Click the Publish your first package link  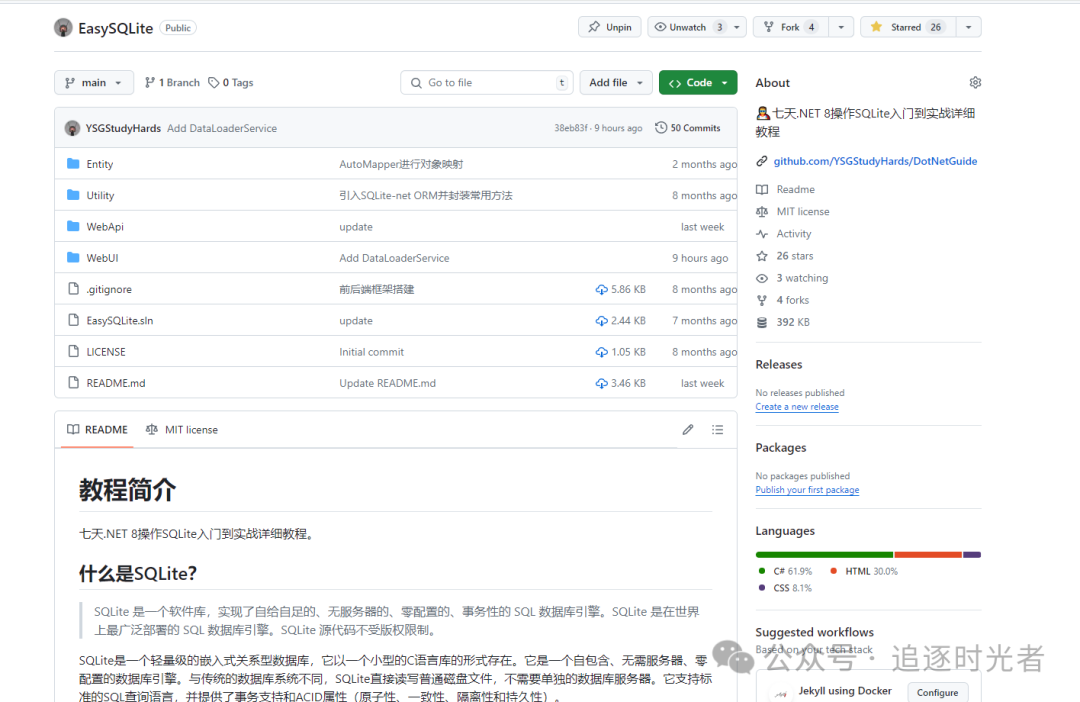(x=807, y=489)
